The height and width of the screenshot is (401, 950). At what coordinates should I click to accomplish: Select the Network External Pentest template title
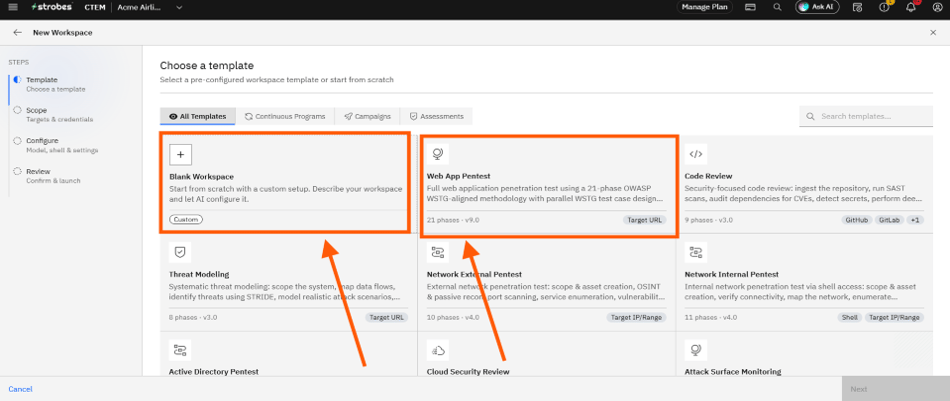(x=474, y=274)
